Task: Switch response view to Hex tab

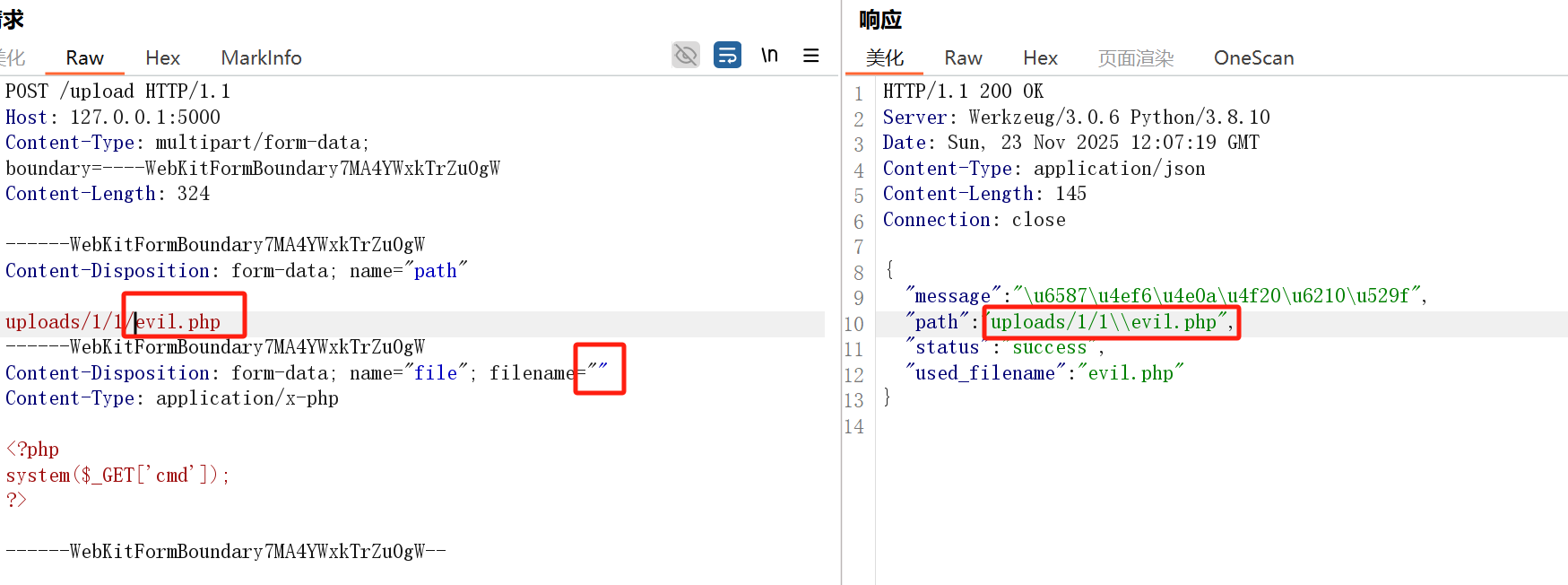Action: point(1041,58)
